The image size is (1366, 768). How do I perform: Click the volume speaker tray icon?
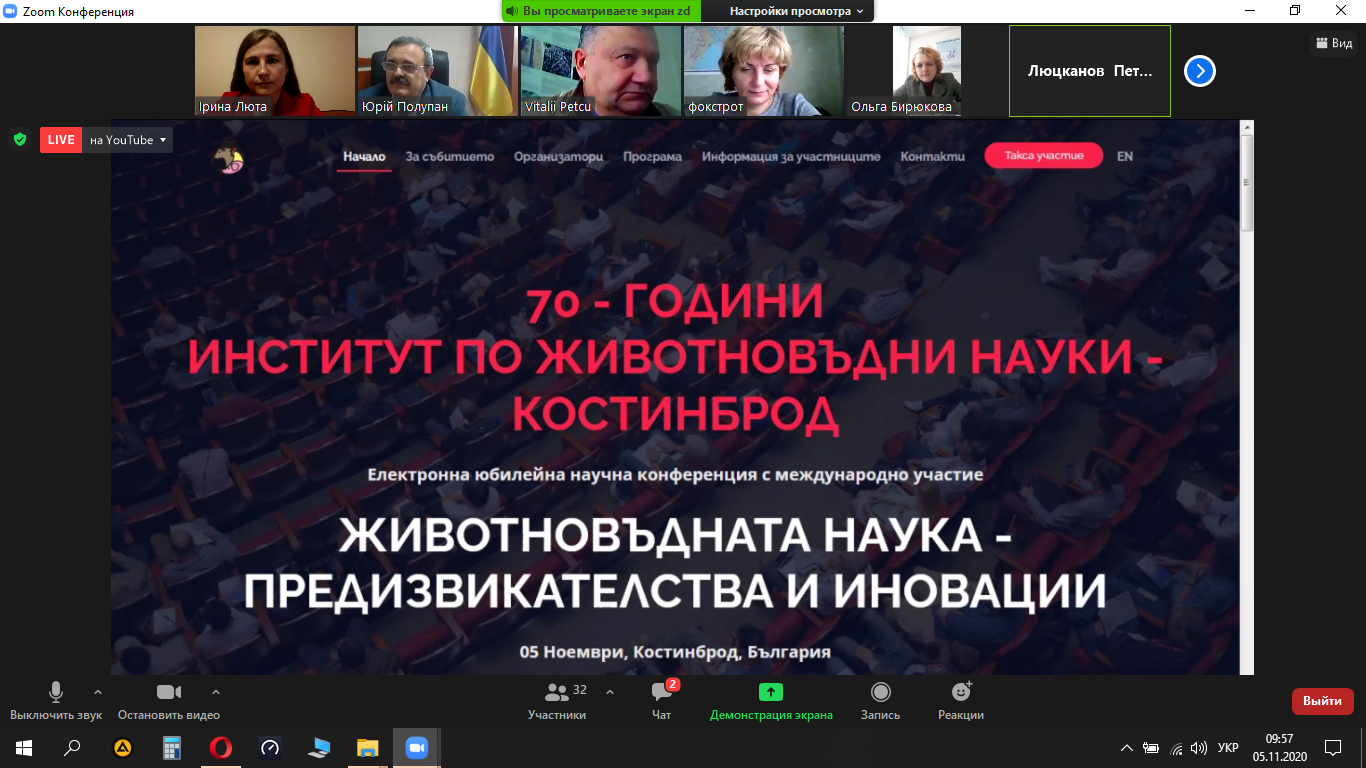pyautogui.click(x=1198, y=747)
